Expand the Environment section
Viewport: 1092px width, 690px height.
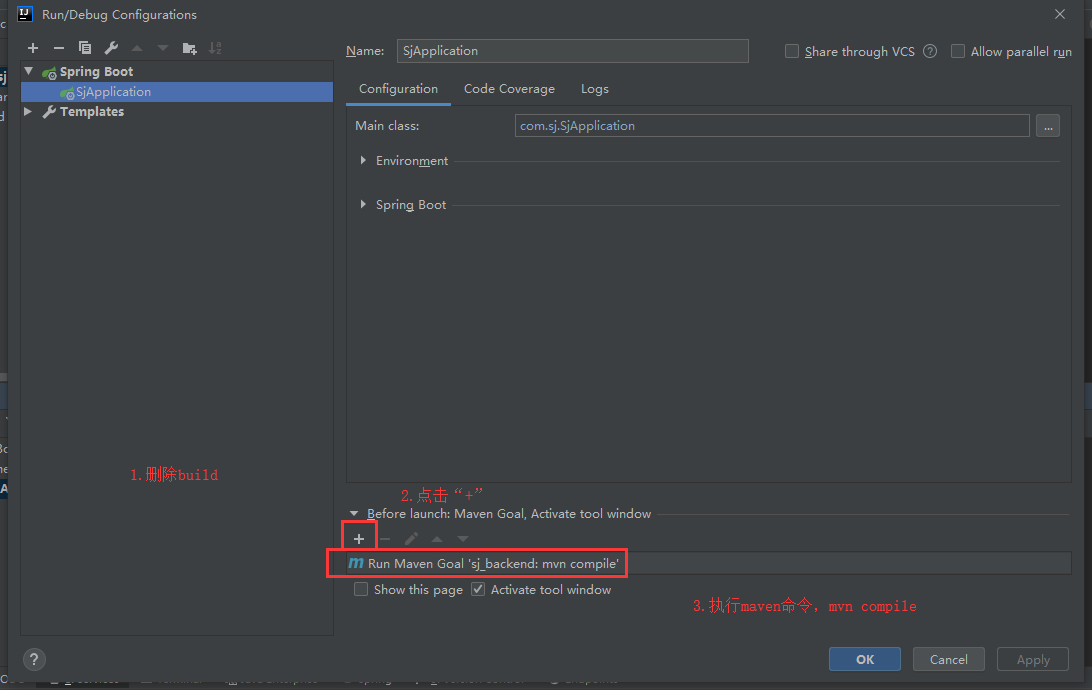pos(363,161)
